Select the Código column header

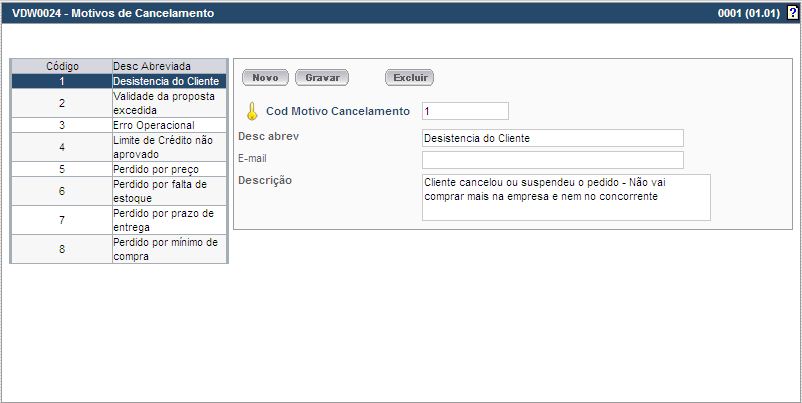(x=62, y=66)
